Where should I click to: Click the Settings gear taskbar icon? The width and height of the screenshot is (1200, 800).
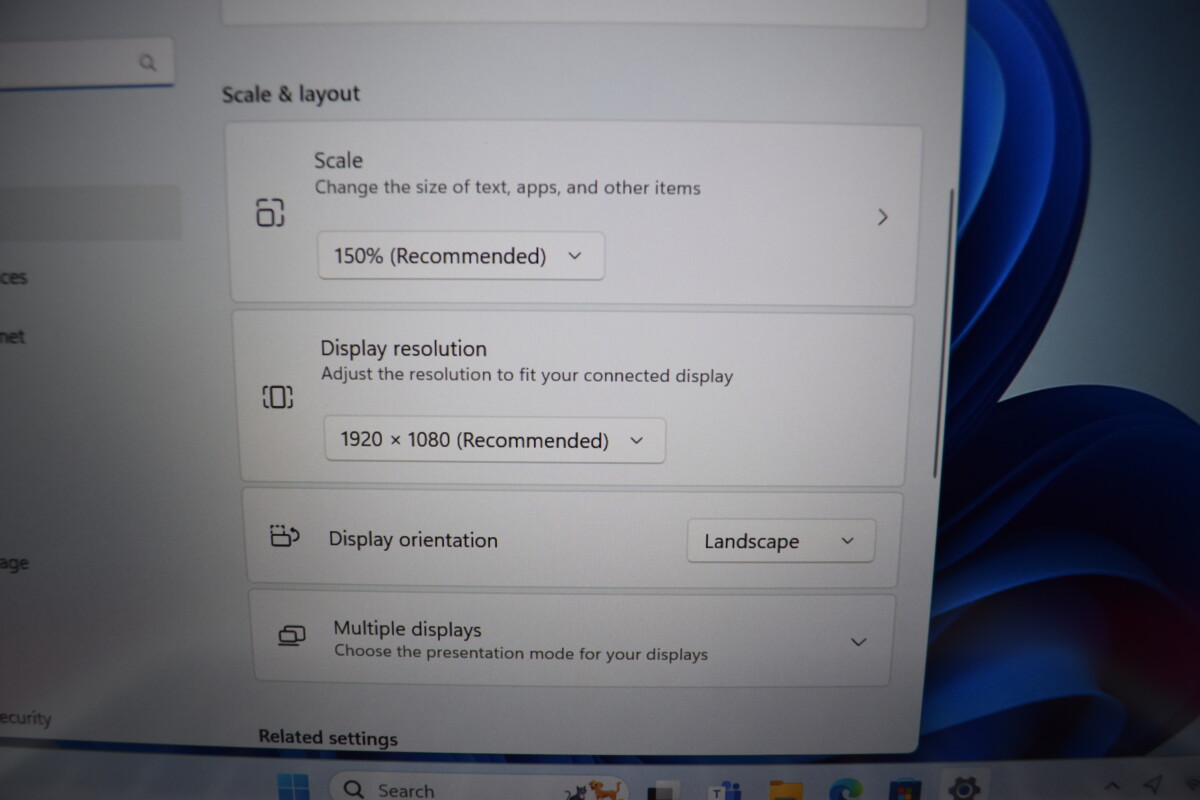coord(965,789)
